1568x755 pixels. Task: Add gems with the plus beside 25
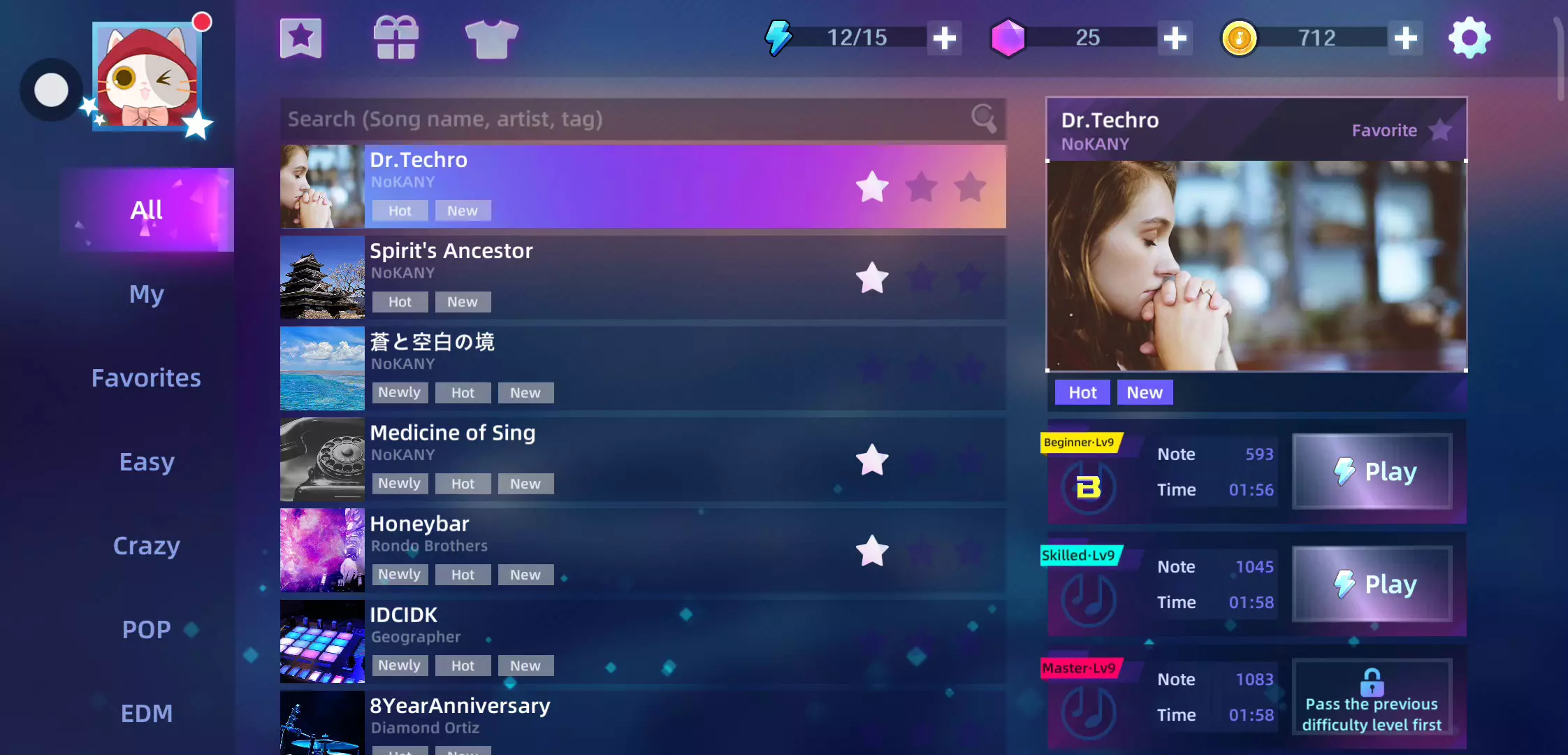pos(1175,38)
